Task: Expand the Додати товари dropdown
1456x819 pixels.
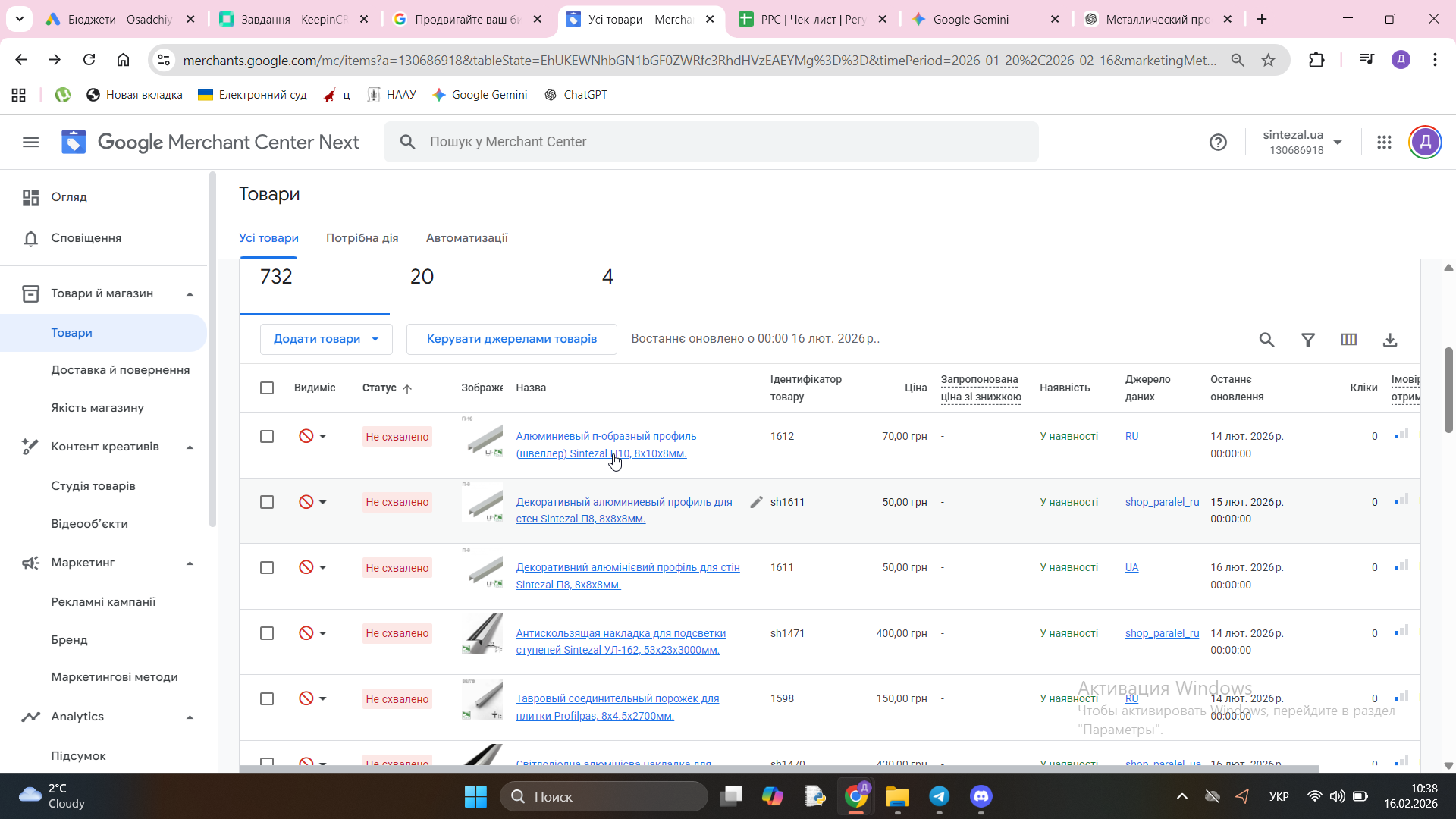Action: point(326,339)
